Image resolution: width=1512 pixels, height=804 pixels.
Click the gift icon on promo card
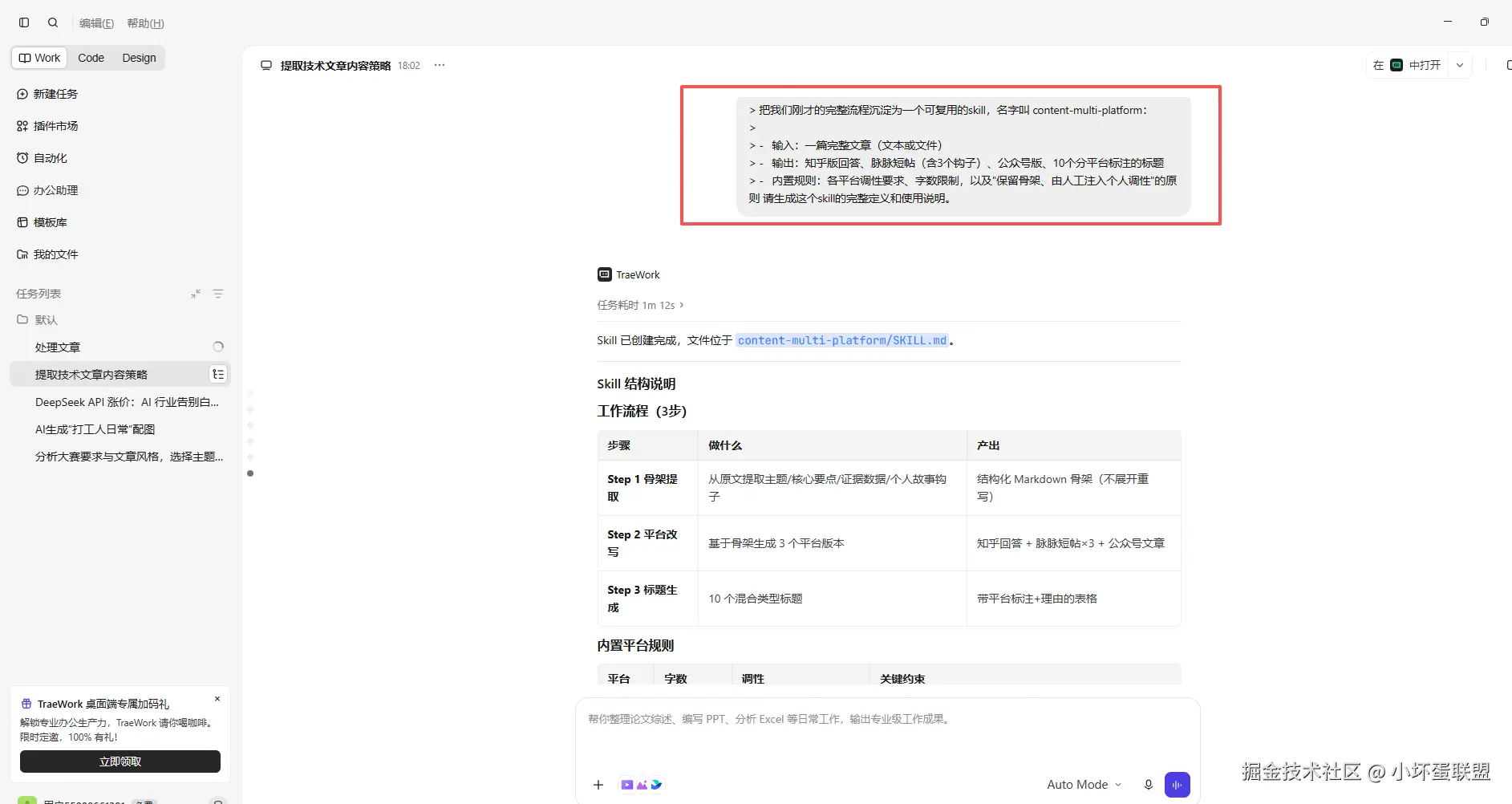26,704
